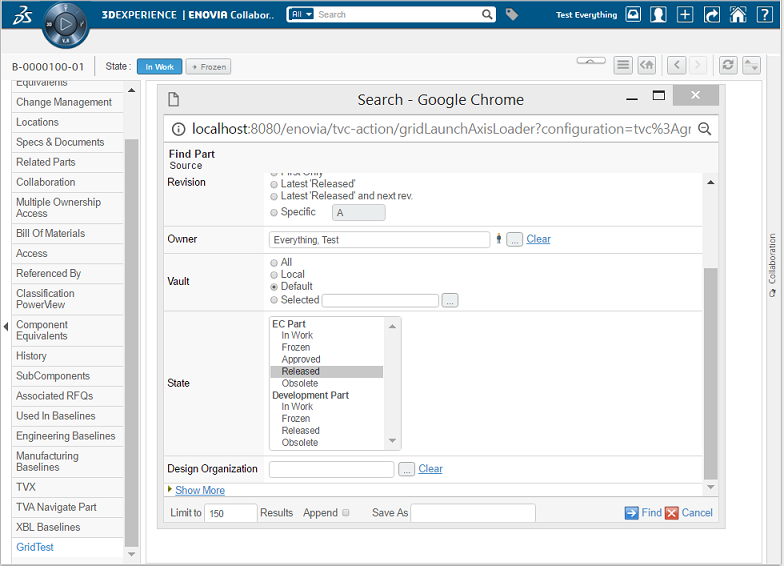Open the Help question mark icon

coord(763,15)
